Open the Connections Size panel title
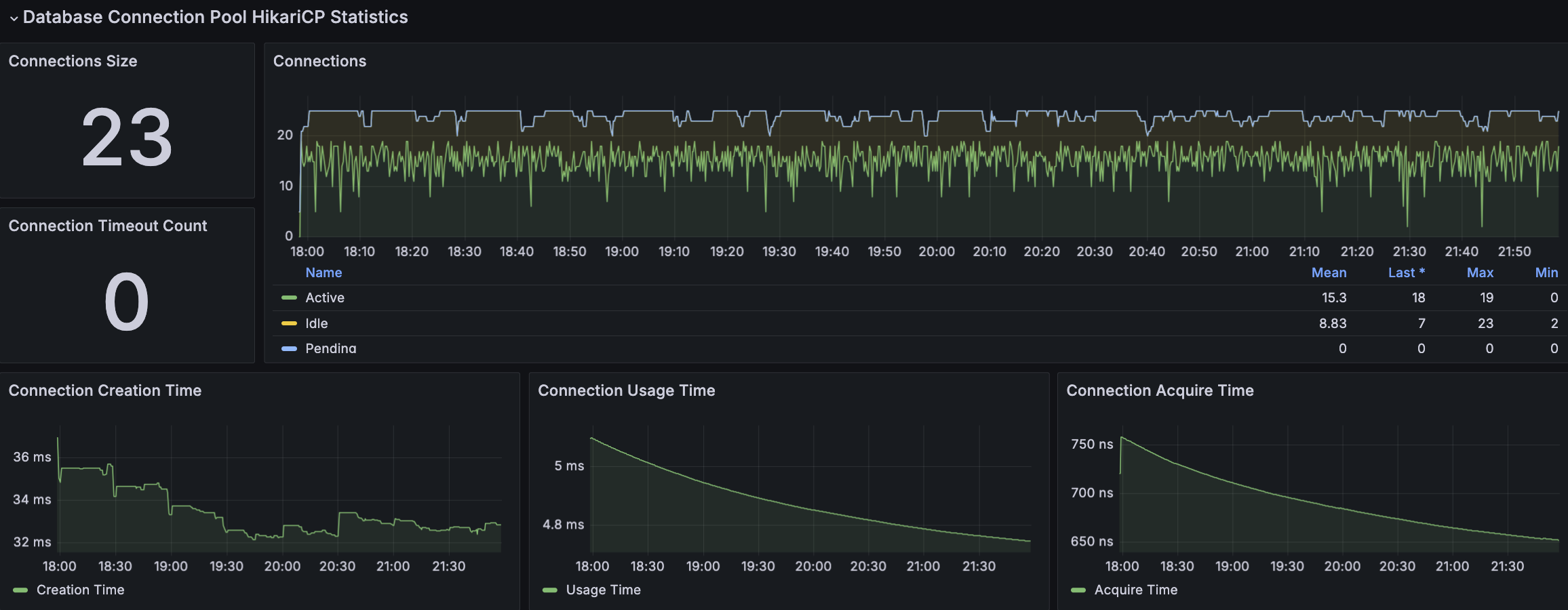Image resolution: width=1568 pixels, height=610 pixels. coord(73,61)
